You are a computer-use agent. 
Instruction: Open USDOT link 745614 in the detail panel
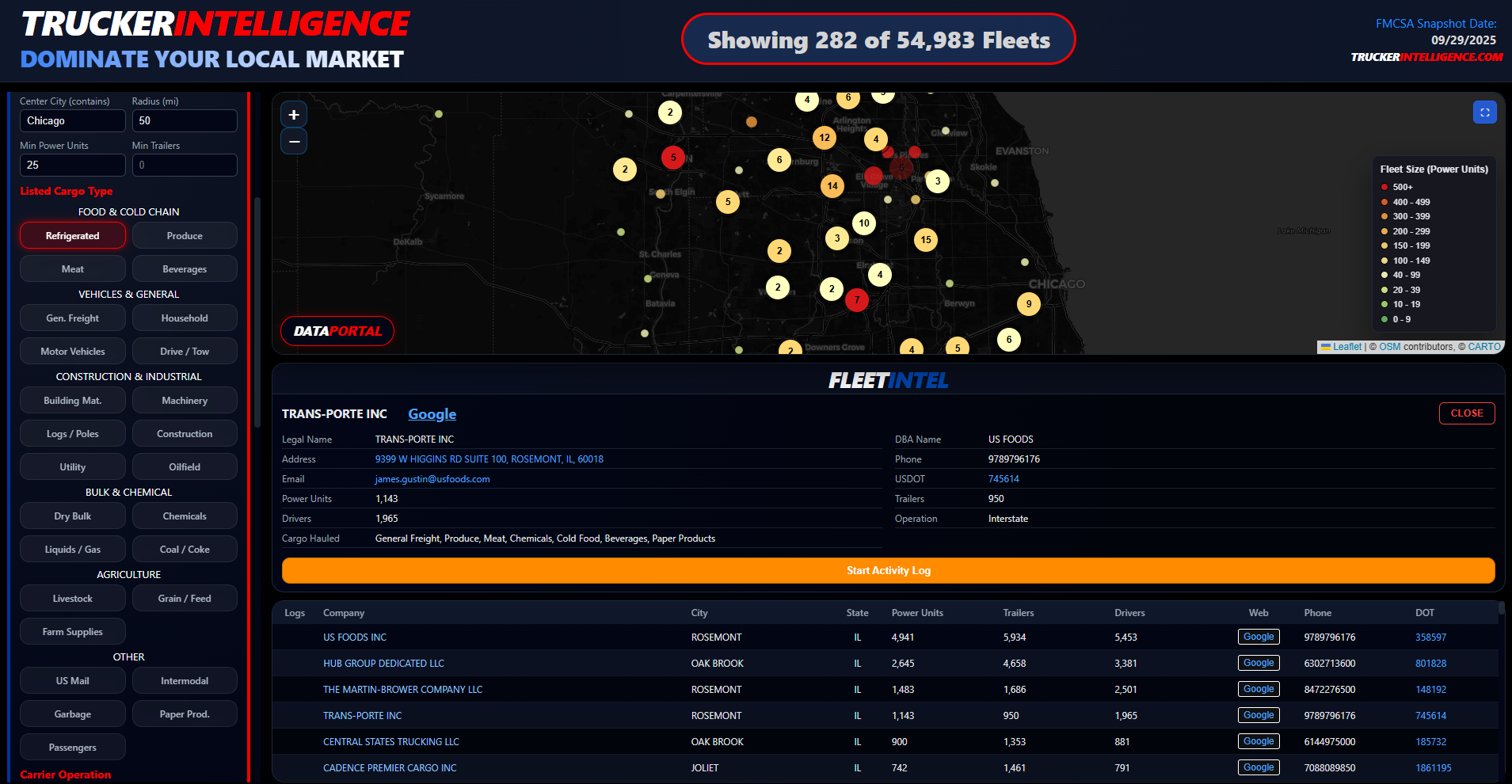pyautogui.click(x=1003, y=478)
